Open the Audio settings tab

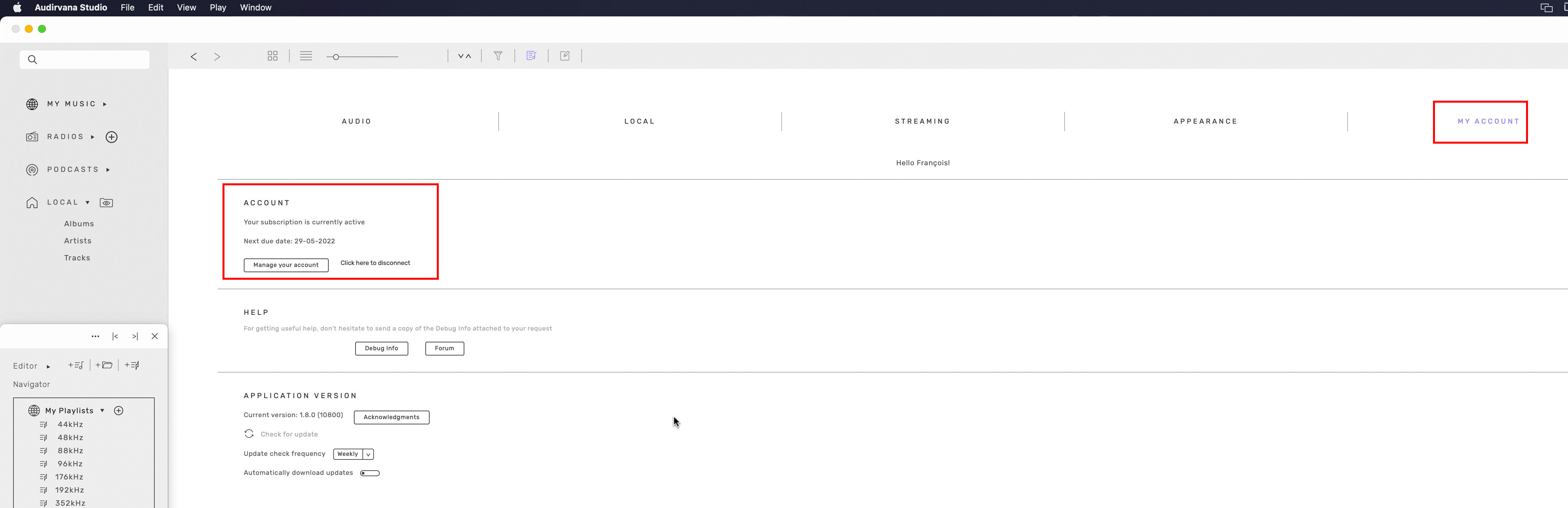tap(357, 121)
